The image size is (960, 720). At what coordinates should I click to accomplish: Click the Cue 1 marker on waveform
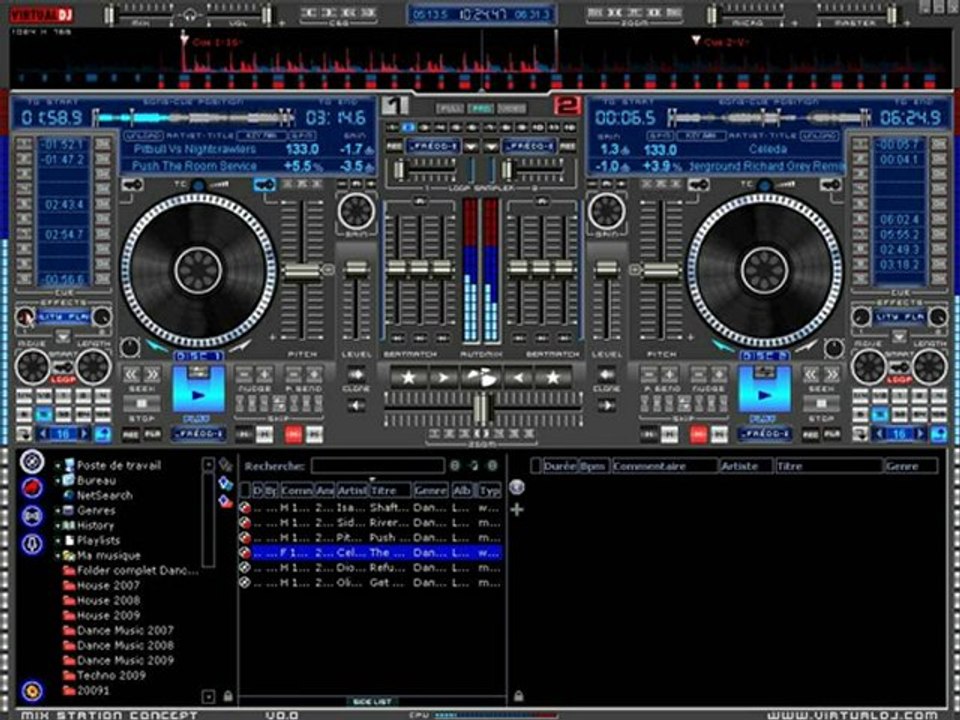184,40
